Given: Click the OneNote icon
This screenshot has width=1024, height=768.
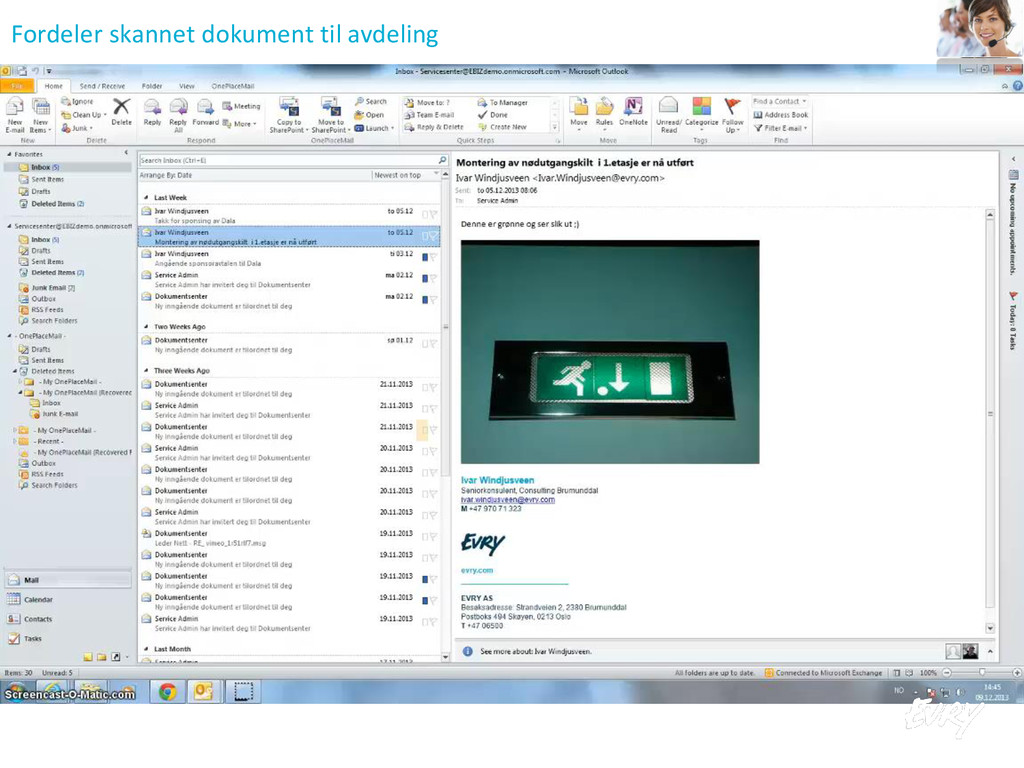Looking at the screenshot, I should click(633, 106).
